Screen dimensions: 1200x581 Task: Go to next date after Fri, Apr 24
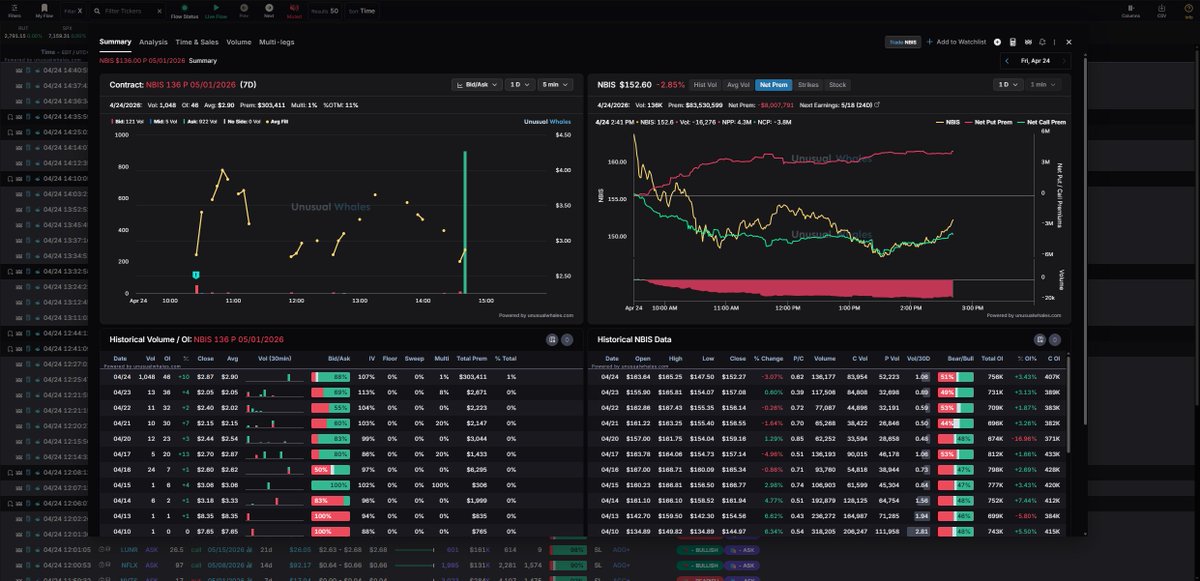coord(1064,60)
